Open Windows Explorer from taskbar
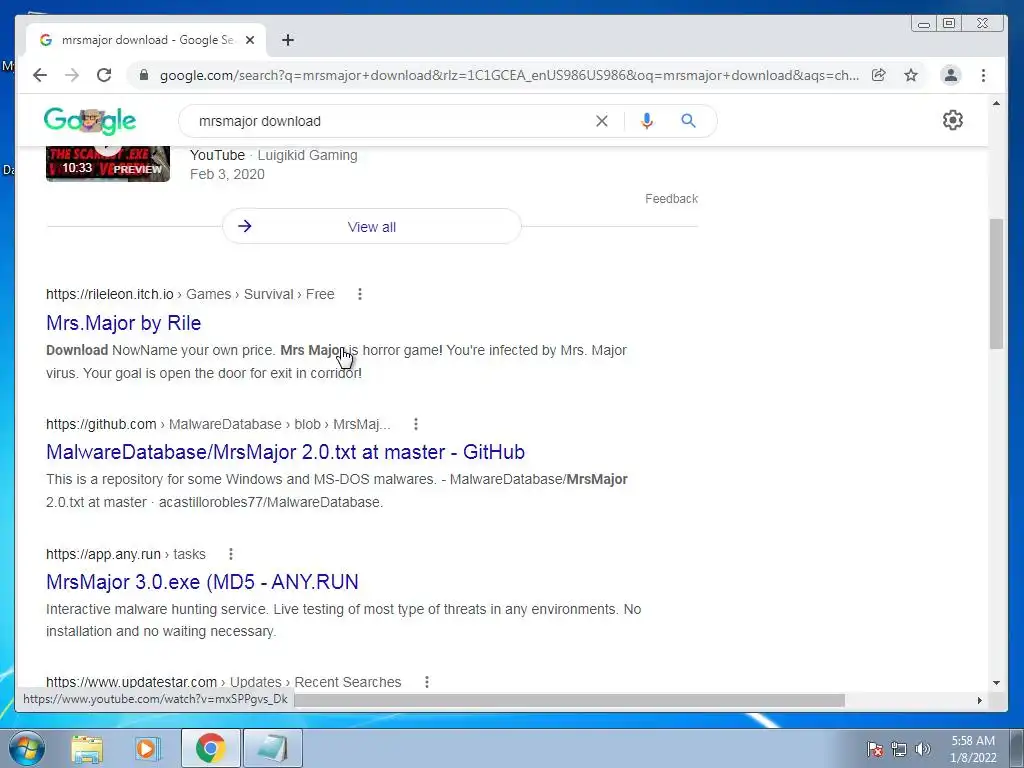 [87, 748]
